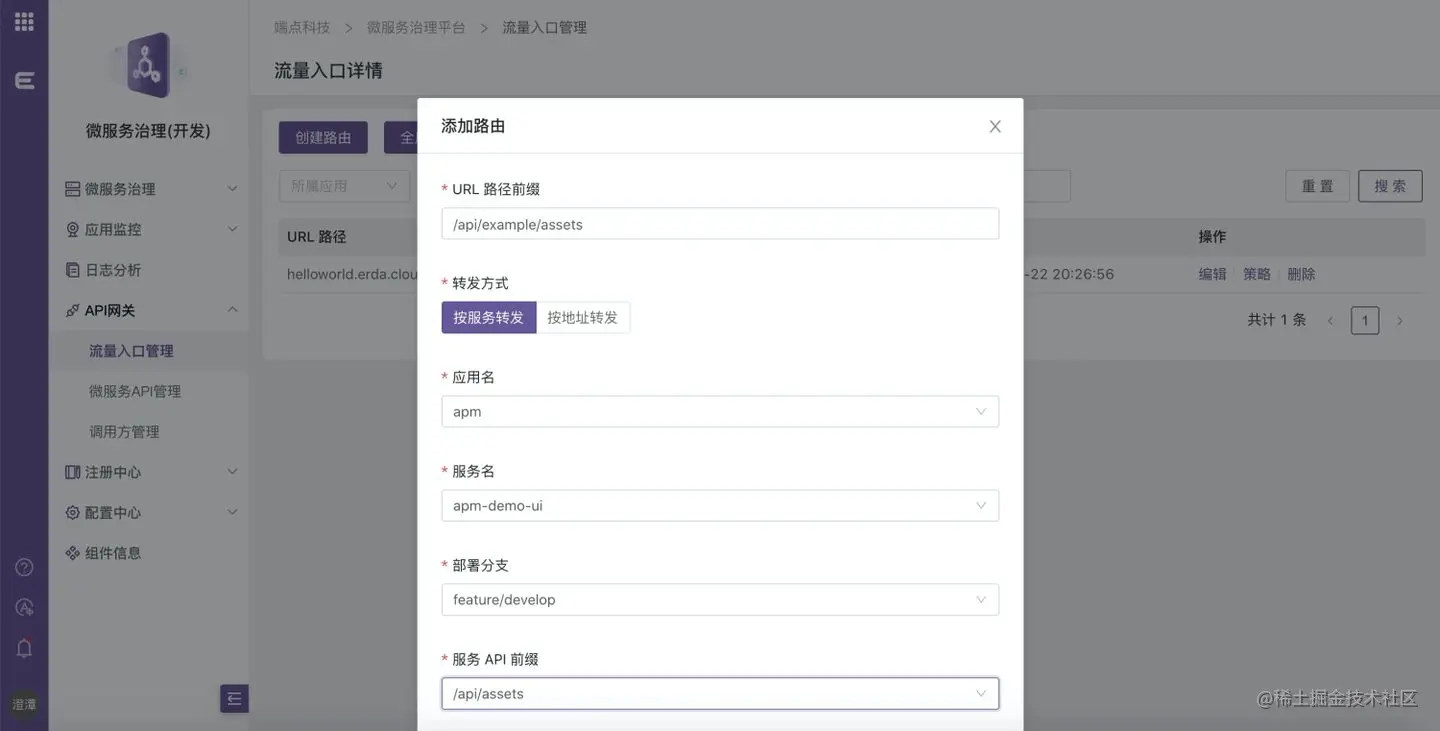
Task: Click the 添加路由 dialog title
Action: (x=473, y=126)
